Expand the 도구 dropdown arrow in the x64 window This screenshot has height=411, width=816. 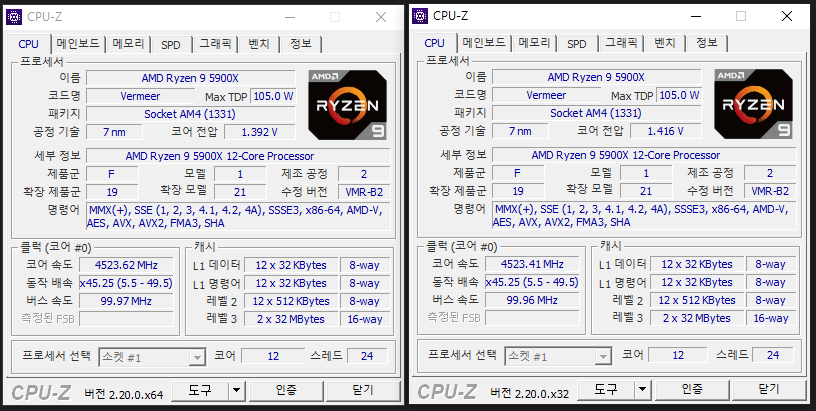237,391
